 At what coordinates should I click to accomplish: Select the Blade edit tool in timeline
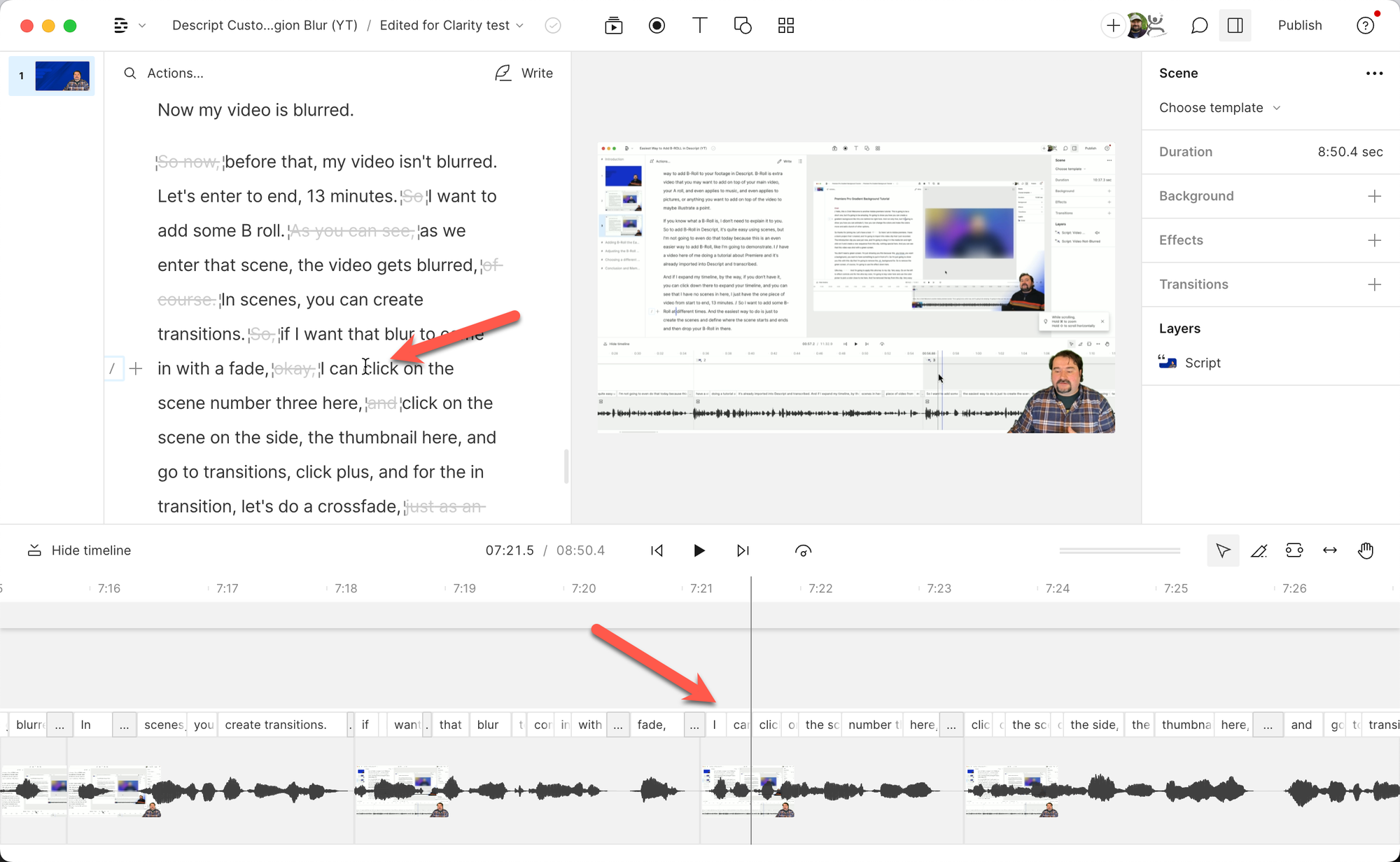1259,551
